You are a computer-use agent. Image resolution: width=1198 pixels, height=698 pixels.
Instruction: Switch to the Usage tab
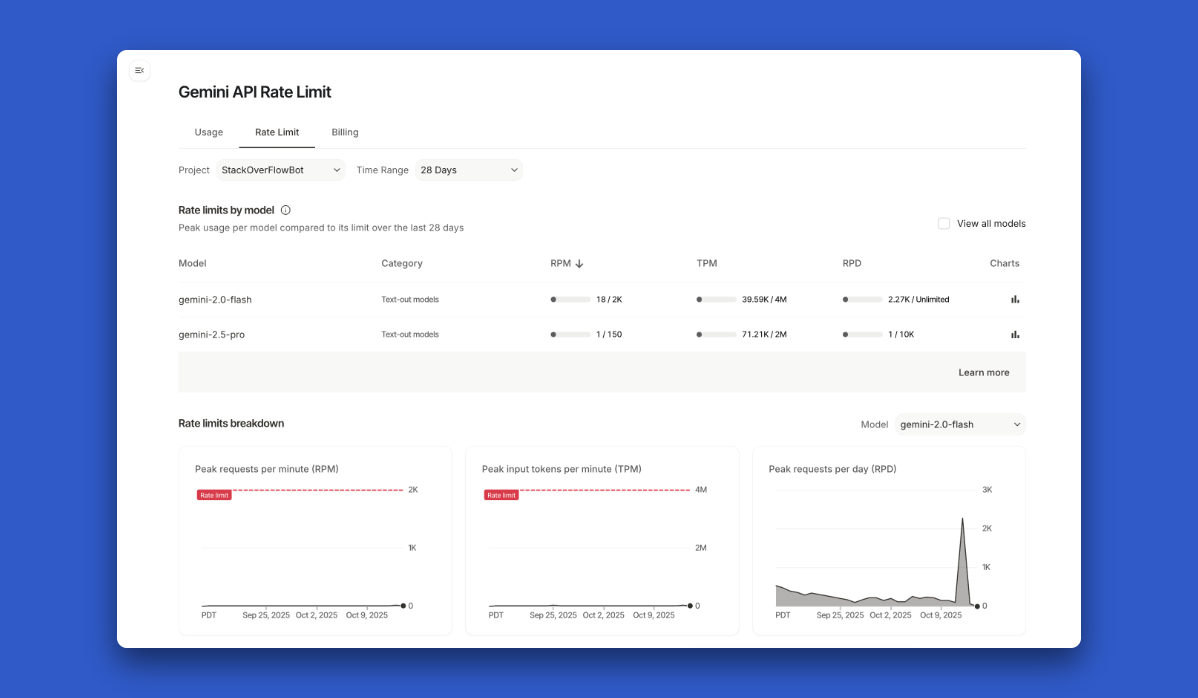tap(209, 132)
